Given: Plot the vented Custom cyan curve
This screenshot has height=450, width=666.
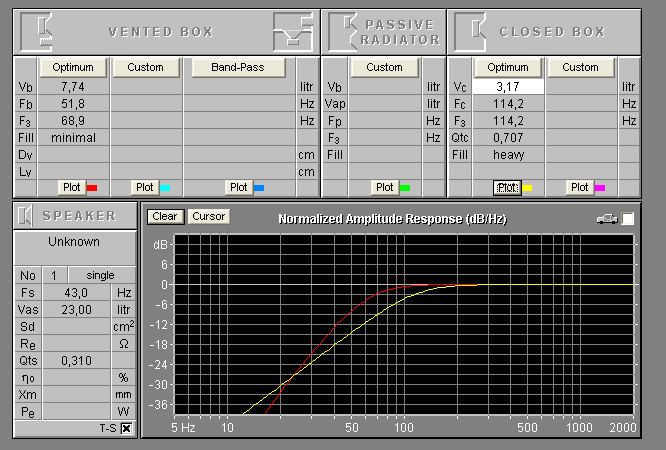Looking at the screenshot, I should point(144,187).
